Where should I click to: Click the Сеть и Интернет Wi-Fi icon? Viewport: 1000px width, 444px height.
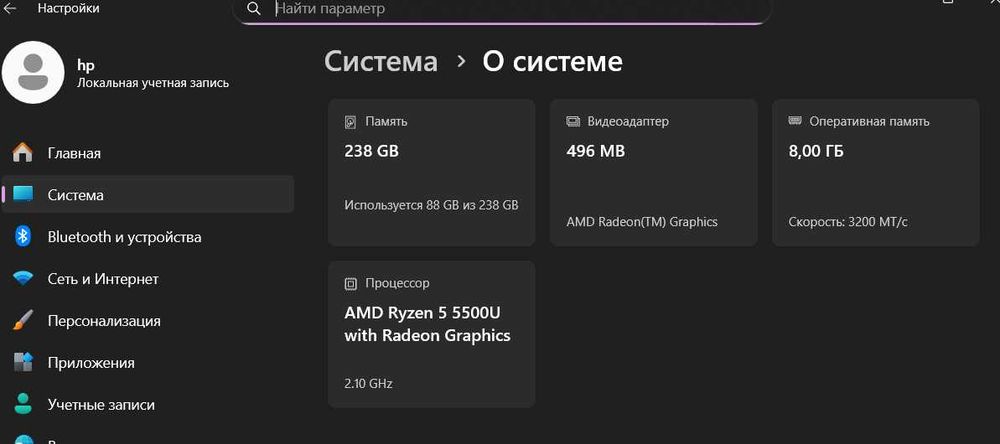click(x=22, y=279)
